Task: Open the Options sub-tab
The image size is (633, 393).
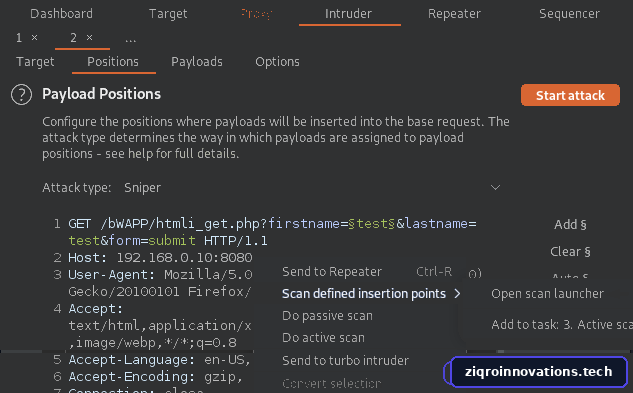Action: (277, 62)
